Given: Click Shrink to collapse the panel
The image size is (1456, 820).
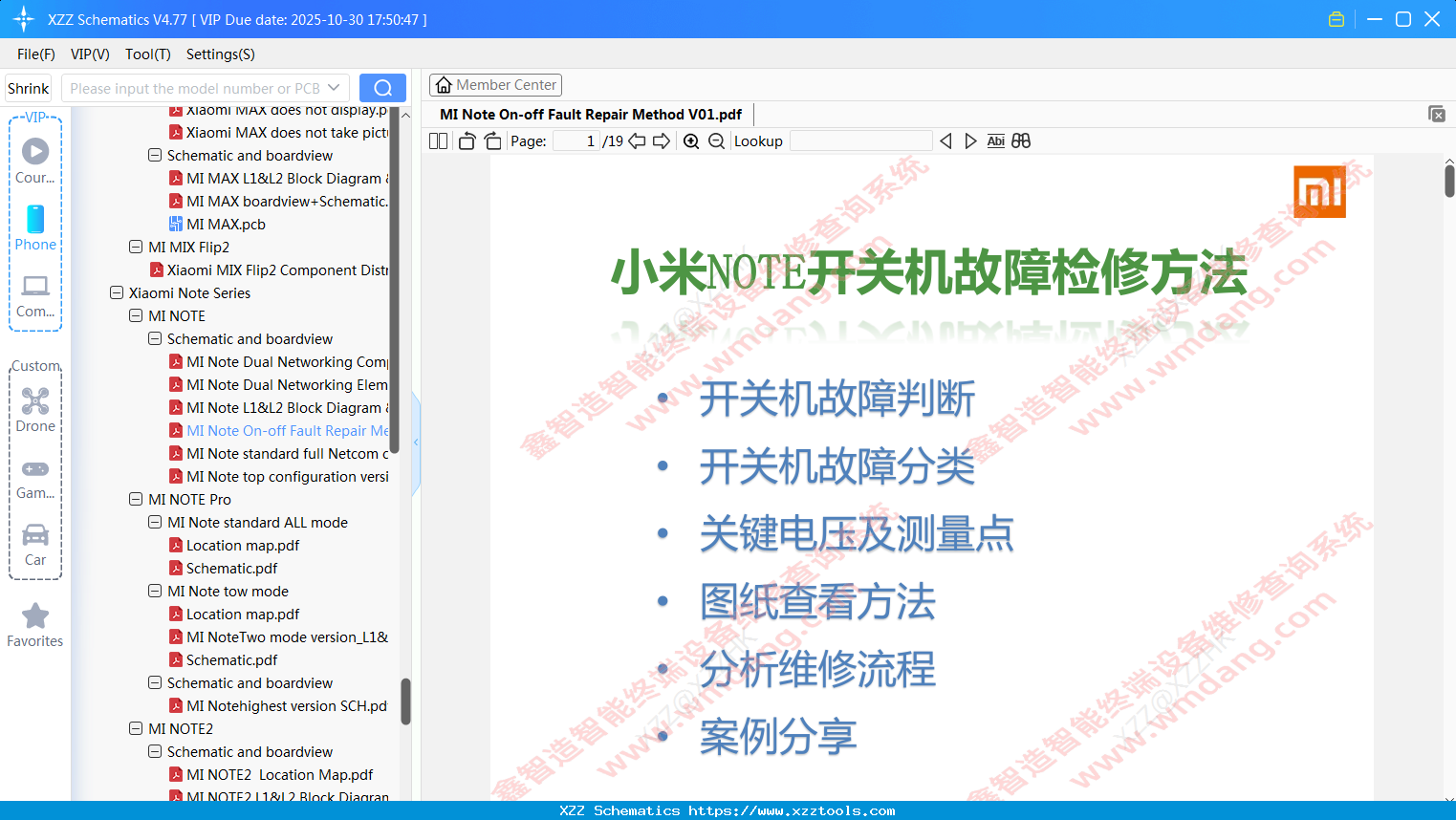Looking at the screenshot, I should (x=28, y=87).
